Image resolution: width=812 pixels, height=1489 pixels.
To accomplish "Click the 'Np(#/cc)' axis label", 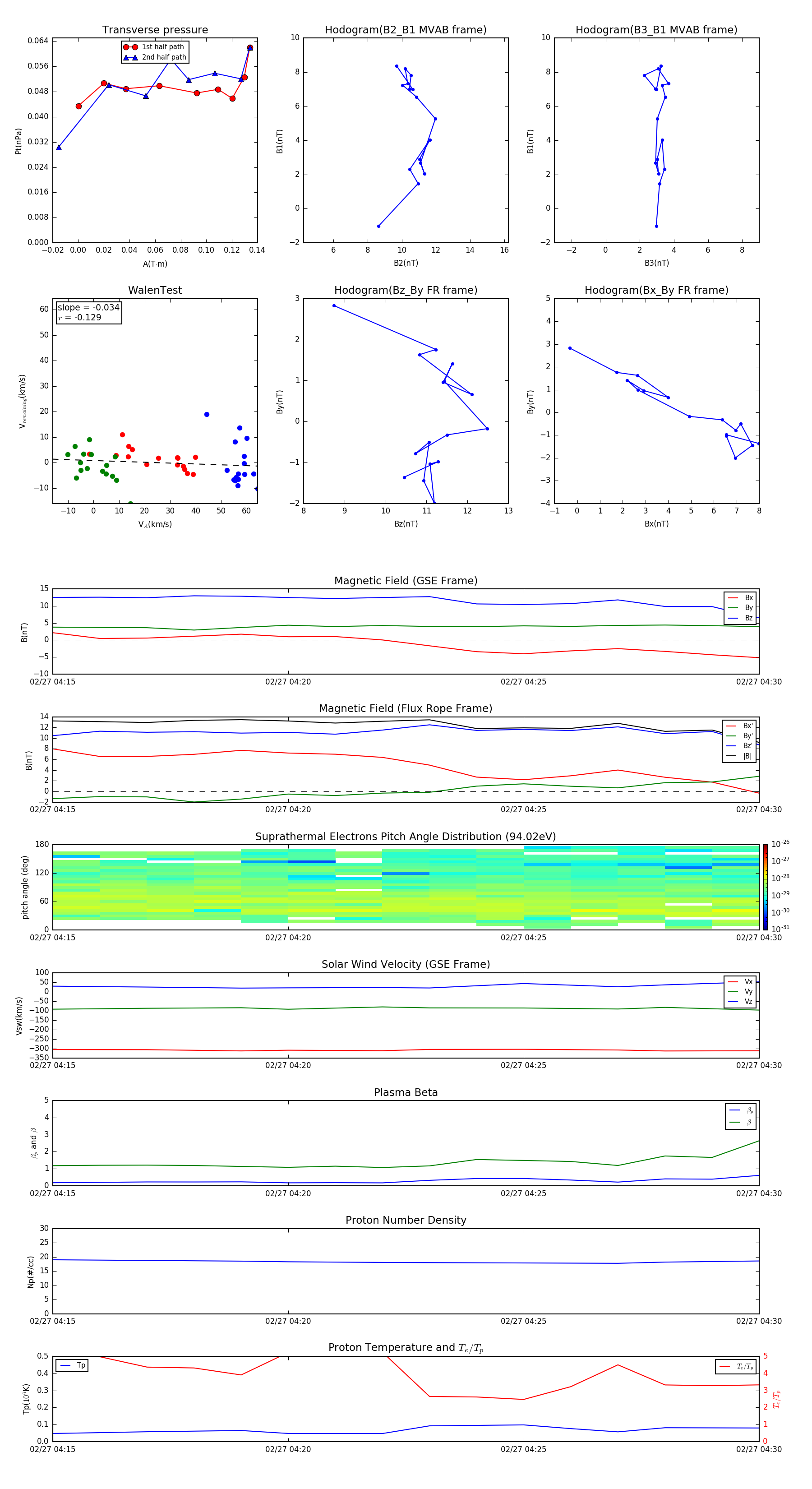I will 31,1272.
